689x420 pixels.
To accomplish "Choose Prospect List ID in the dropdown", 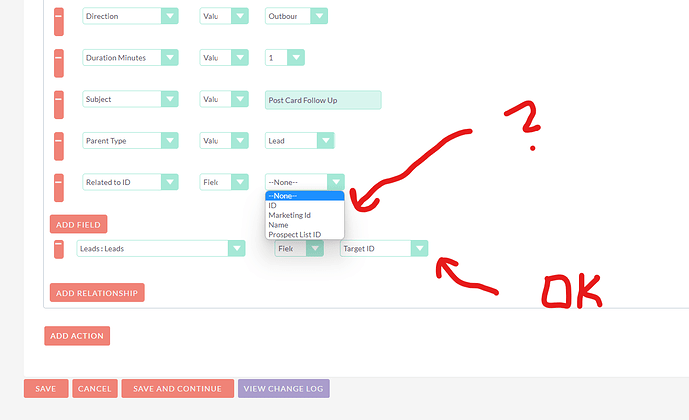I will (x=305, y=235).
